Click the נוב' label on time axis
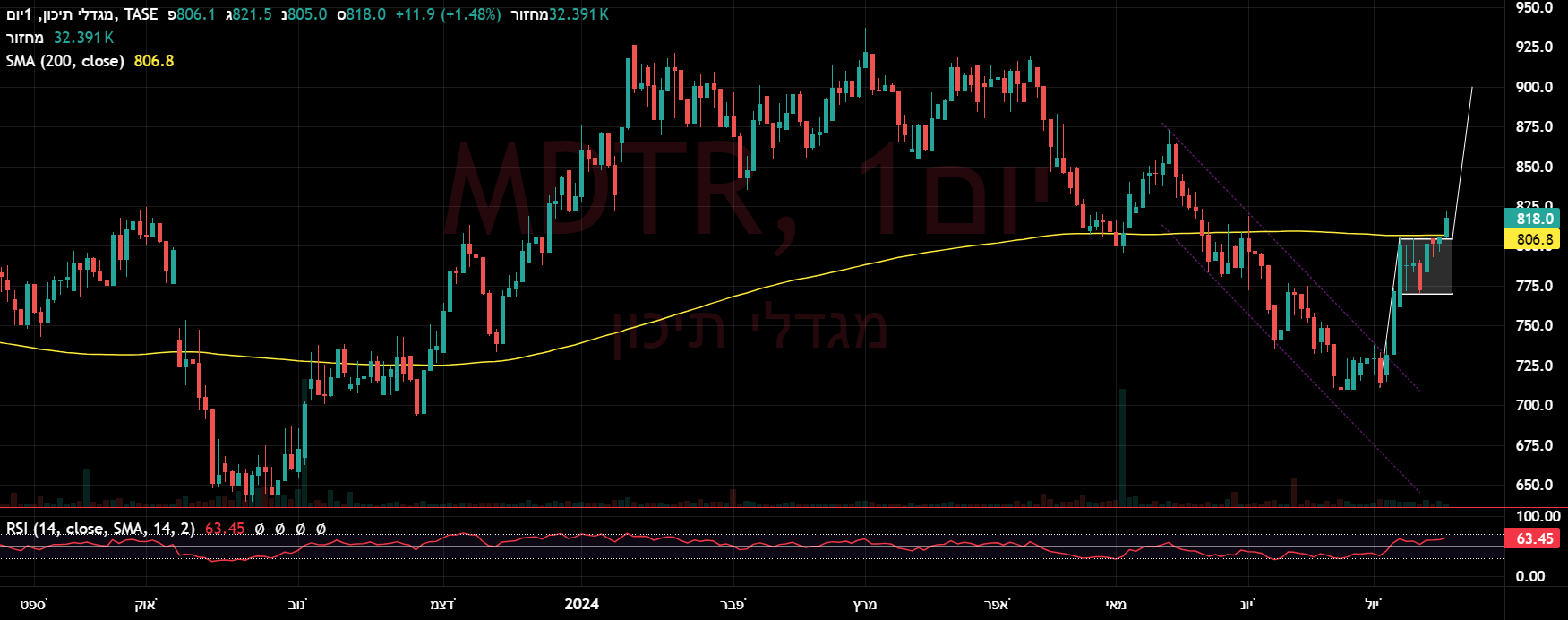 pos(298,604)
